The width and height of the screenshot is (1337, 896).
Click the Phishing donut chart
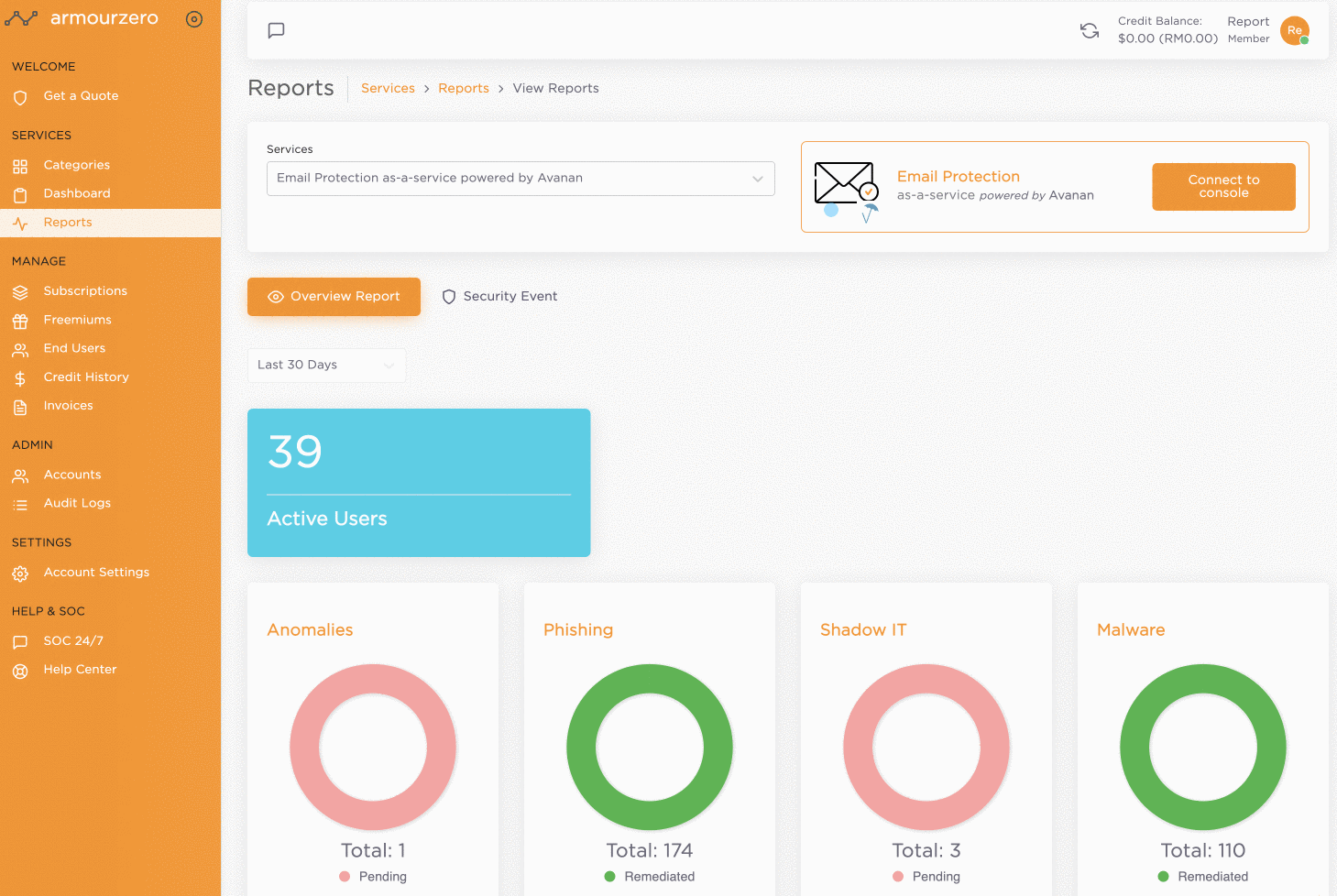650,748
